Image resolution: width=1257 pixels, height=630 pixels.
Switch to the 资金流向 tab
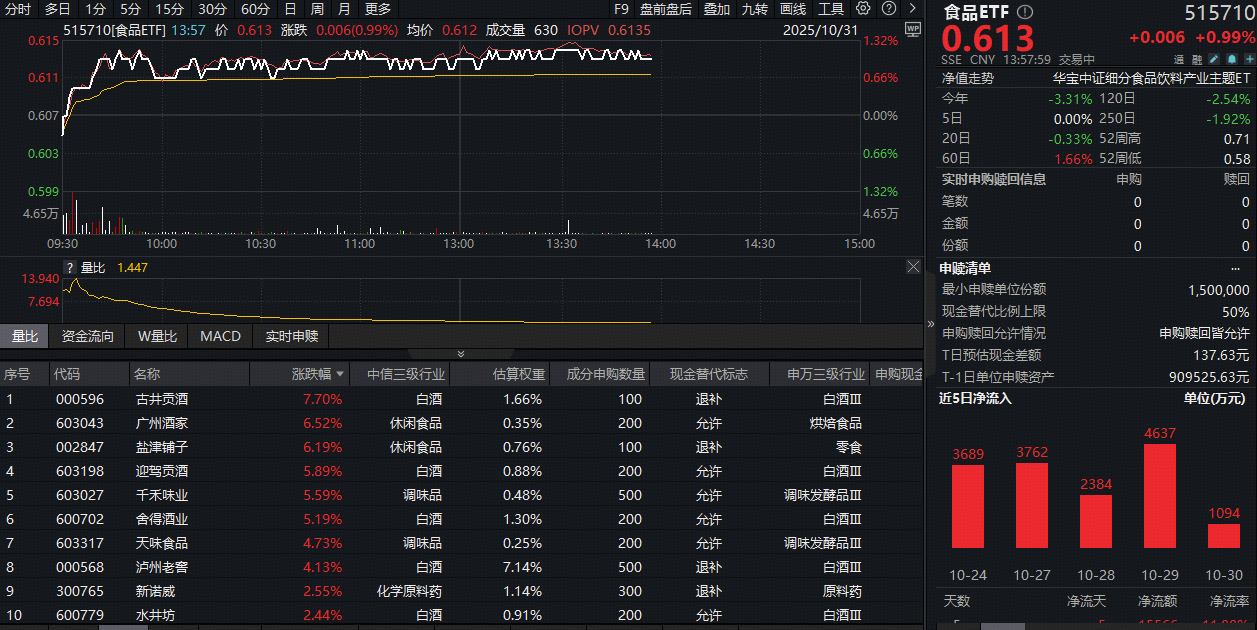click(x=86, y=336)
